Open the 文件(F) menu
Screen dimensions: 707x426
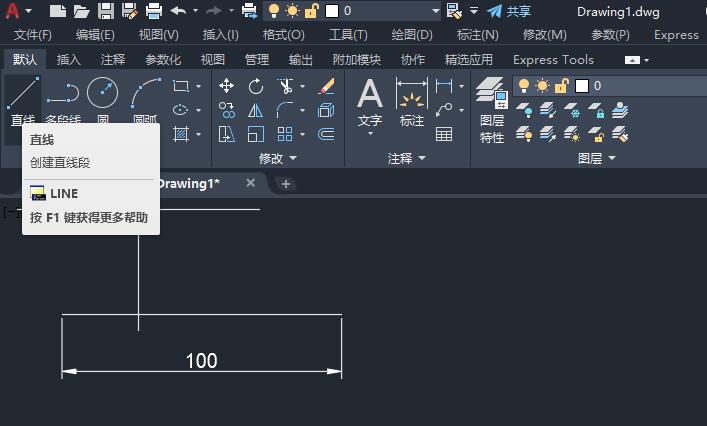coord(32,35)
